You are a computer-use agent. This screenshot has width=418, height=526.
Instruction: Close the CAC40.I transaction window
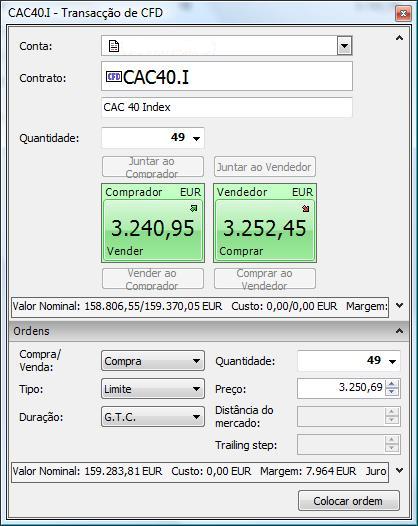(x=403, y=13)
